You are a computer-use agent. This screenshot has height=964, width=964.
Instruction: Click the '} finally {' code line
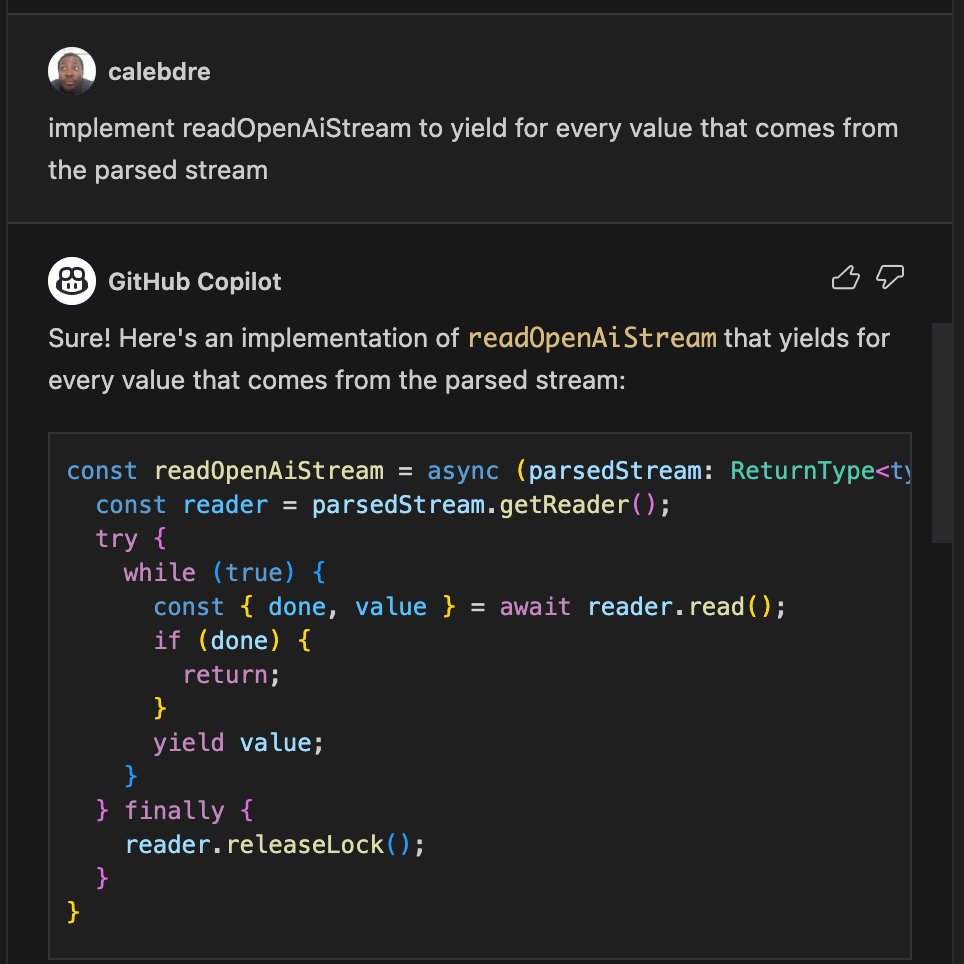click(x=174, y=810)
